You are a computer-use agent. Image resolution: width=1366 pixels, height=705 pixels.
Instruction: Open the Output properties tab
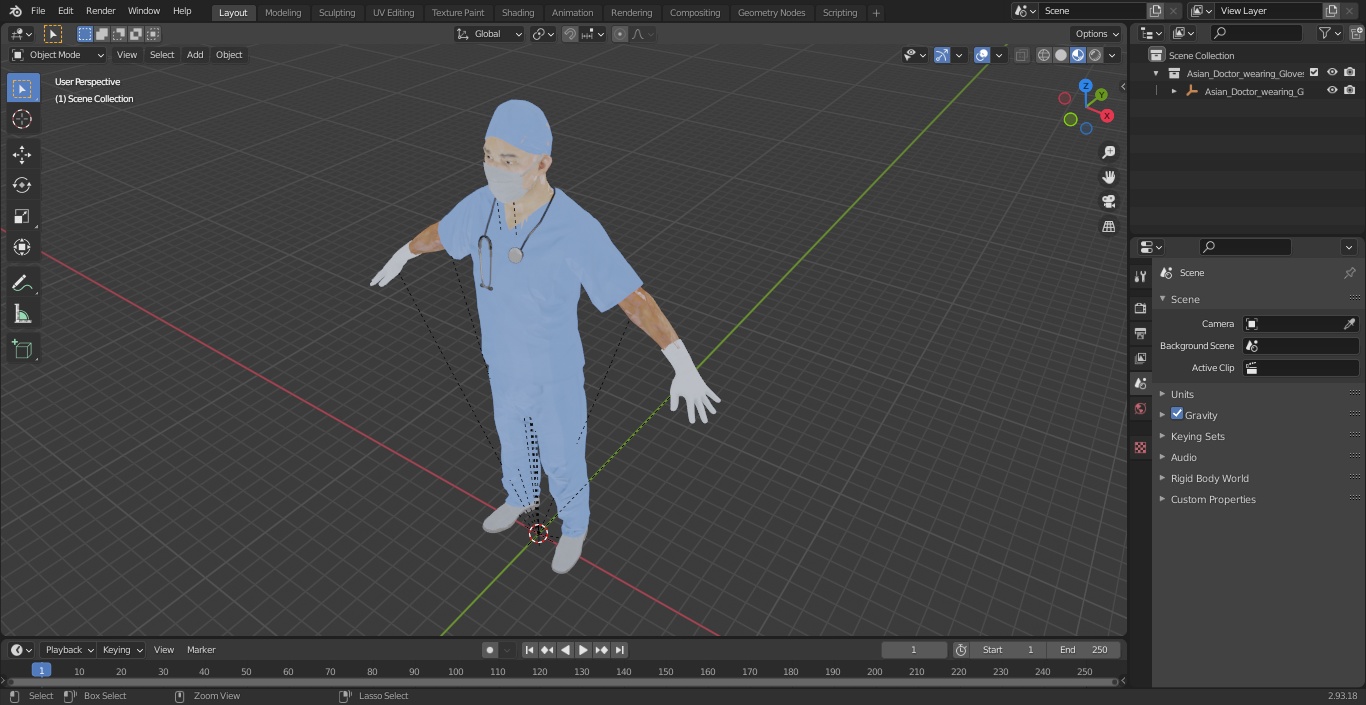click(x=1140, y=333)
